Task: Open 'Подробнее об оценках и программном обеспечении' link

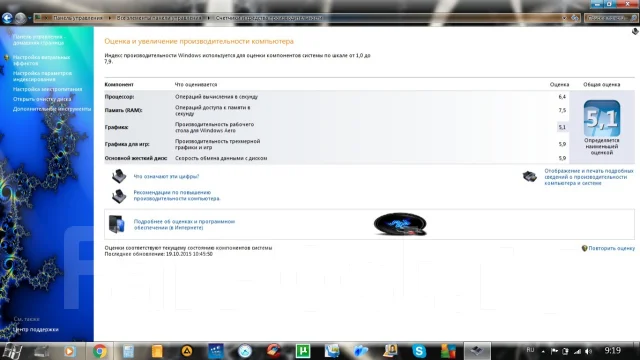Action: (x=184, y=224)
